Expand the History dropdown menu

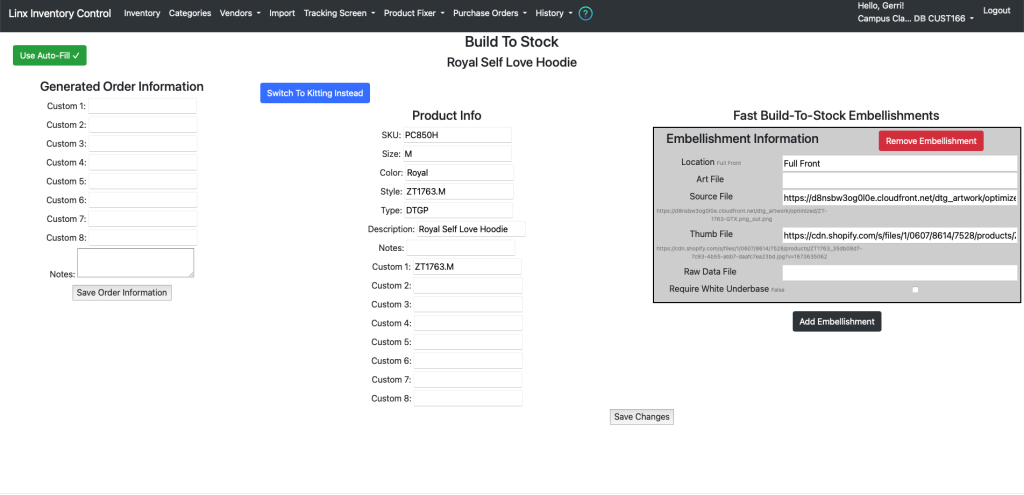554,13
